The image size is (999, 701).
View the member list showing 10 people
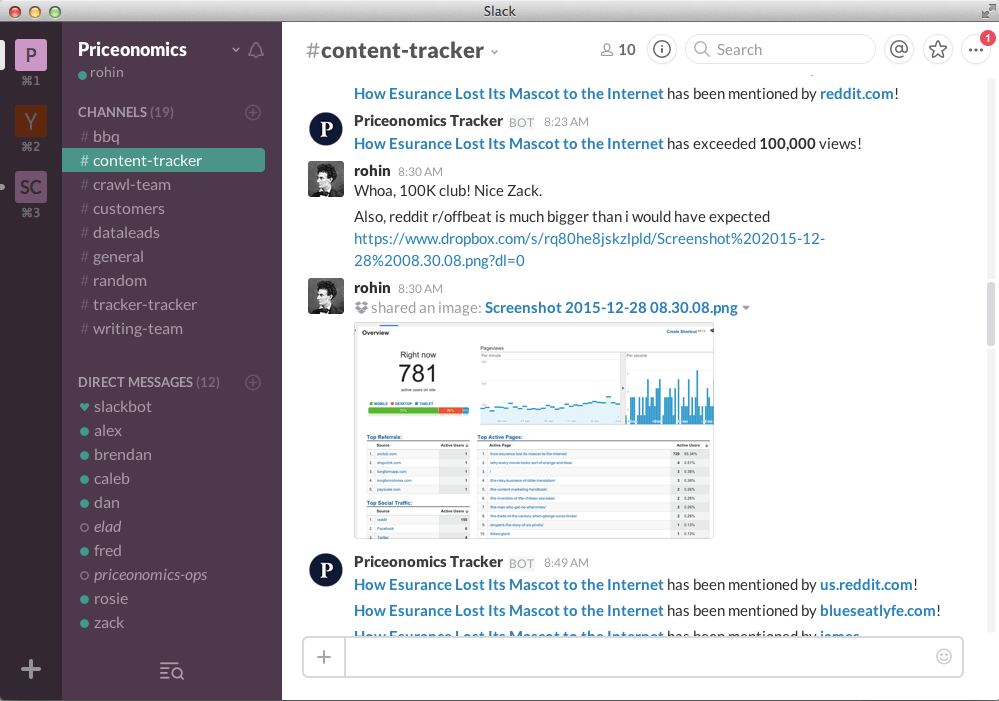pos(617,48)
